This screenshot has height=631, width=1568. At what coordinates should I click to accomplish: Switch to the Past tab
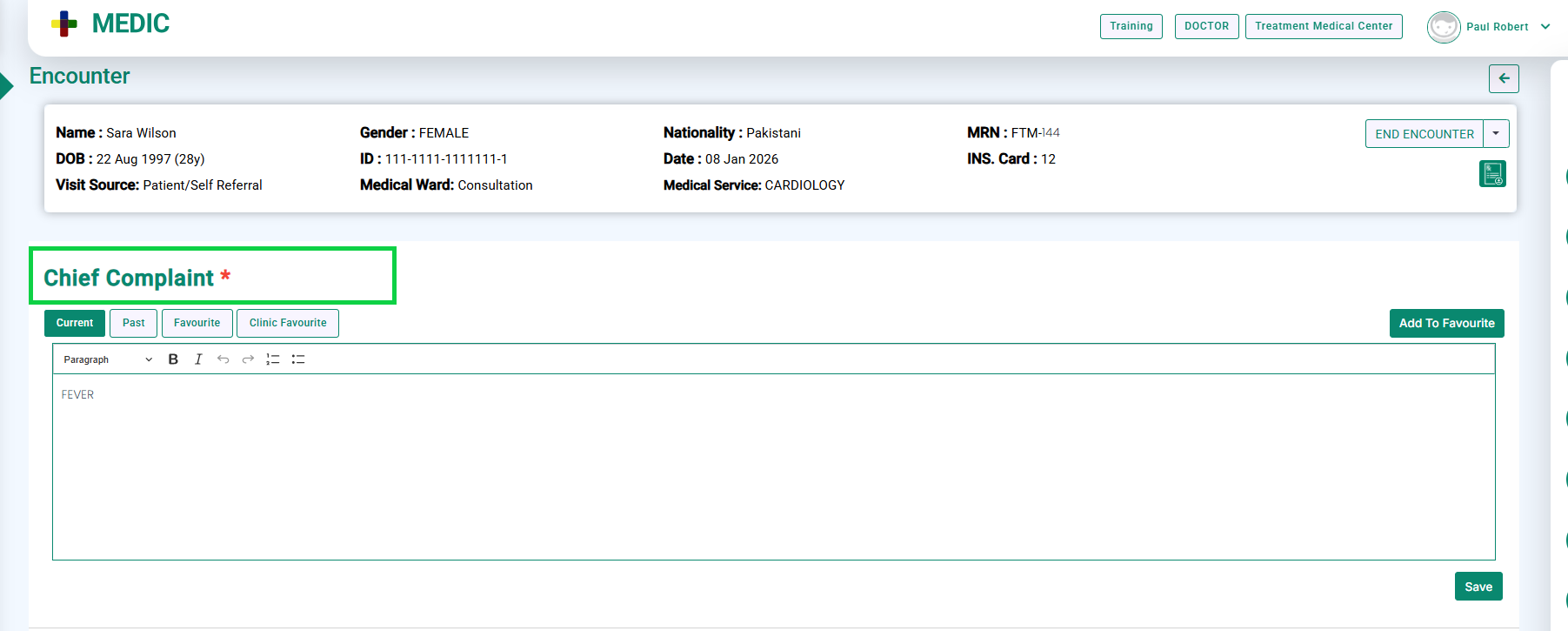point(133,323)
